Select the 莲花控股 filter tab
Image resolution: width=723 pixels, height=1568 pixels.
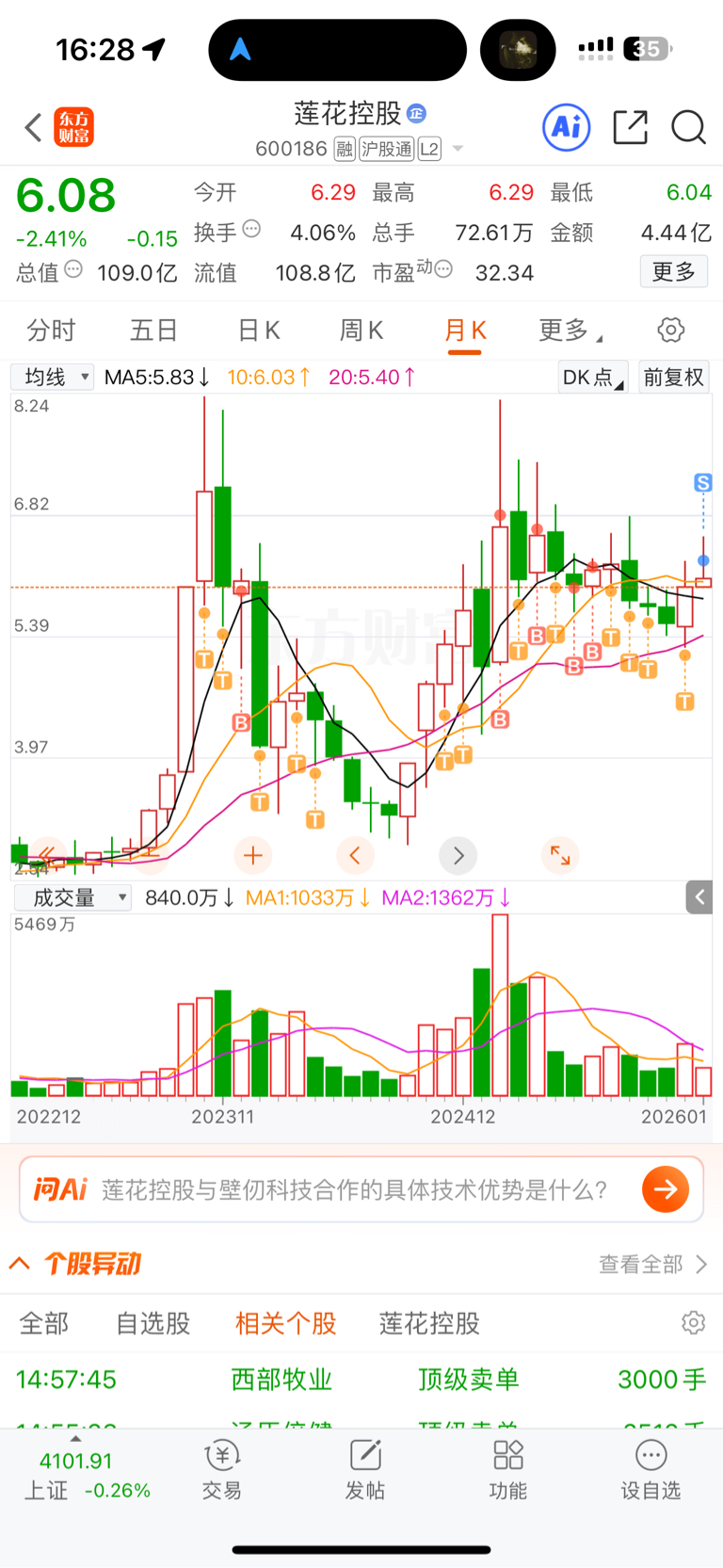[x=429, y=1323]
